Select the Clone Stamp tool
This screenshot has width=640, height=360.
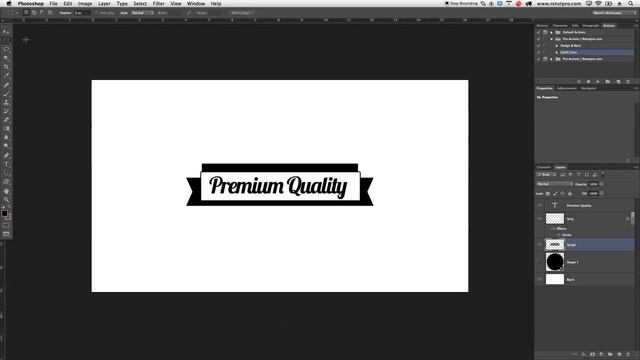pyautogui.click(x=6, y=102)
